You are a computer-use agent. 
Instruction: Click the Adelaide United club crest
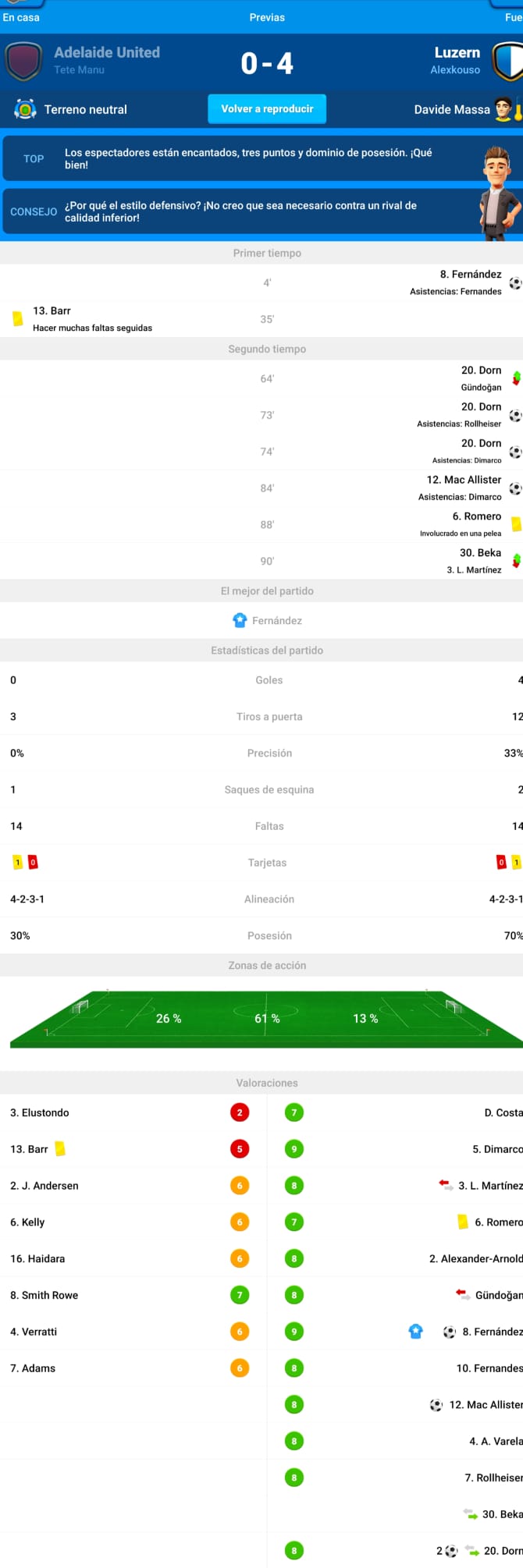coord(23,62)
